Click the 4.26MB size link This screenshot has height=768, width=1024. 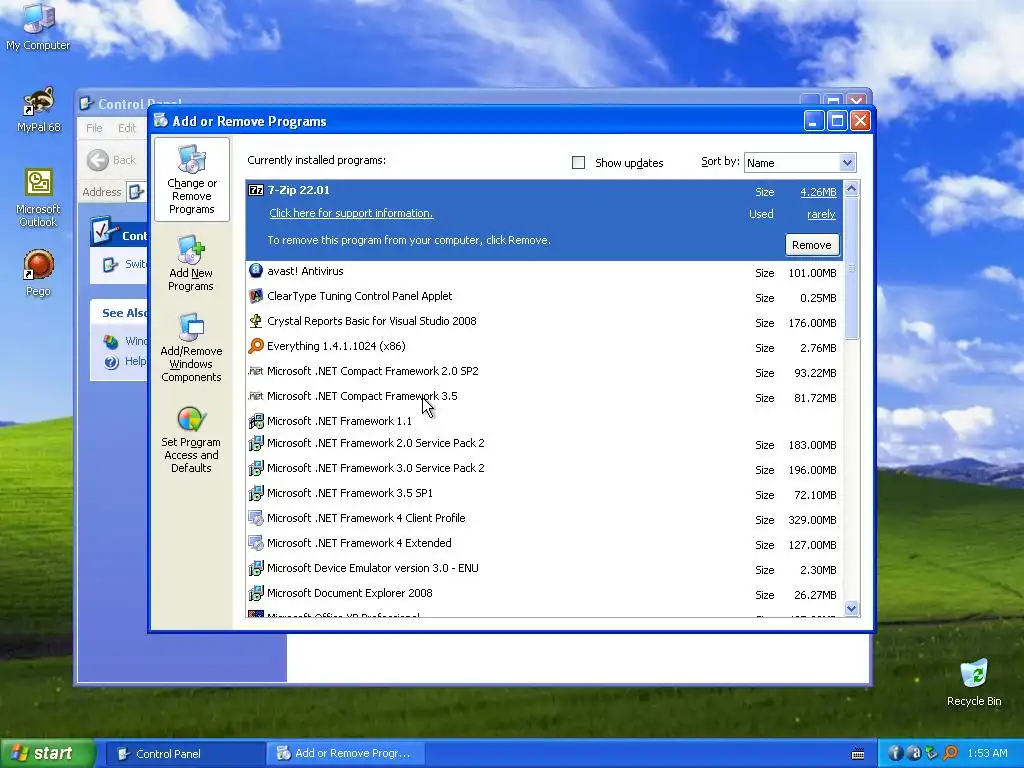[x=818, y=192]
